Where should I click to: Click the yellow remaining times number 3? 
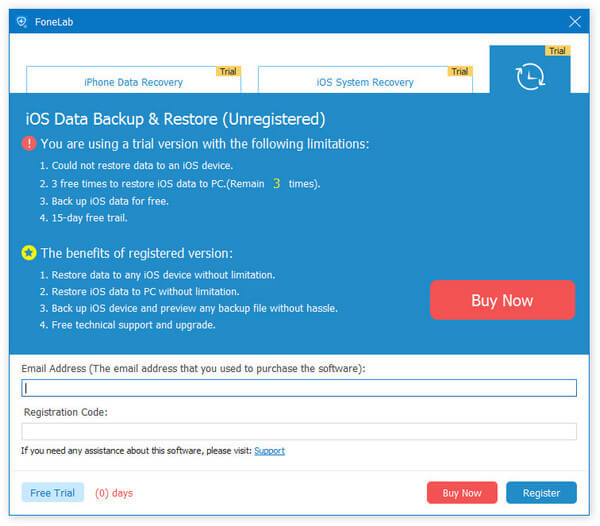(x=276, y=184)
